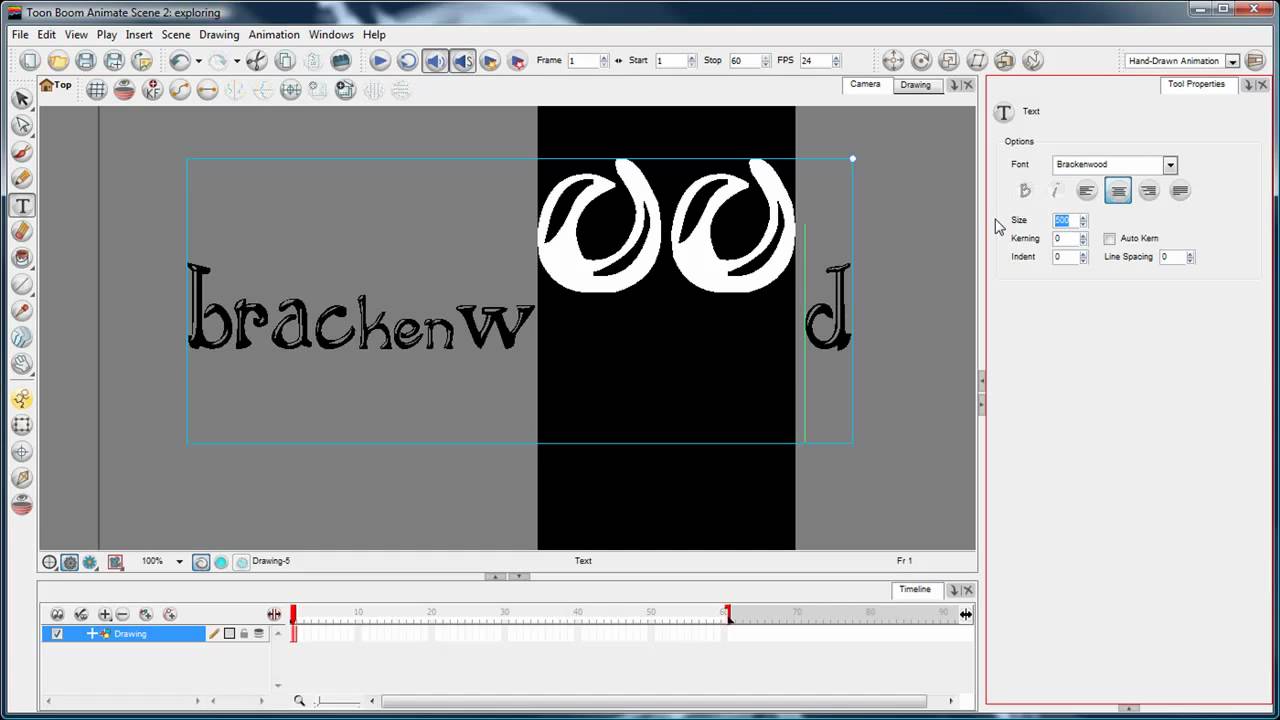Click the KF keyframe icon

[152, 90]
